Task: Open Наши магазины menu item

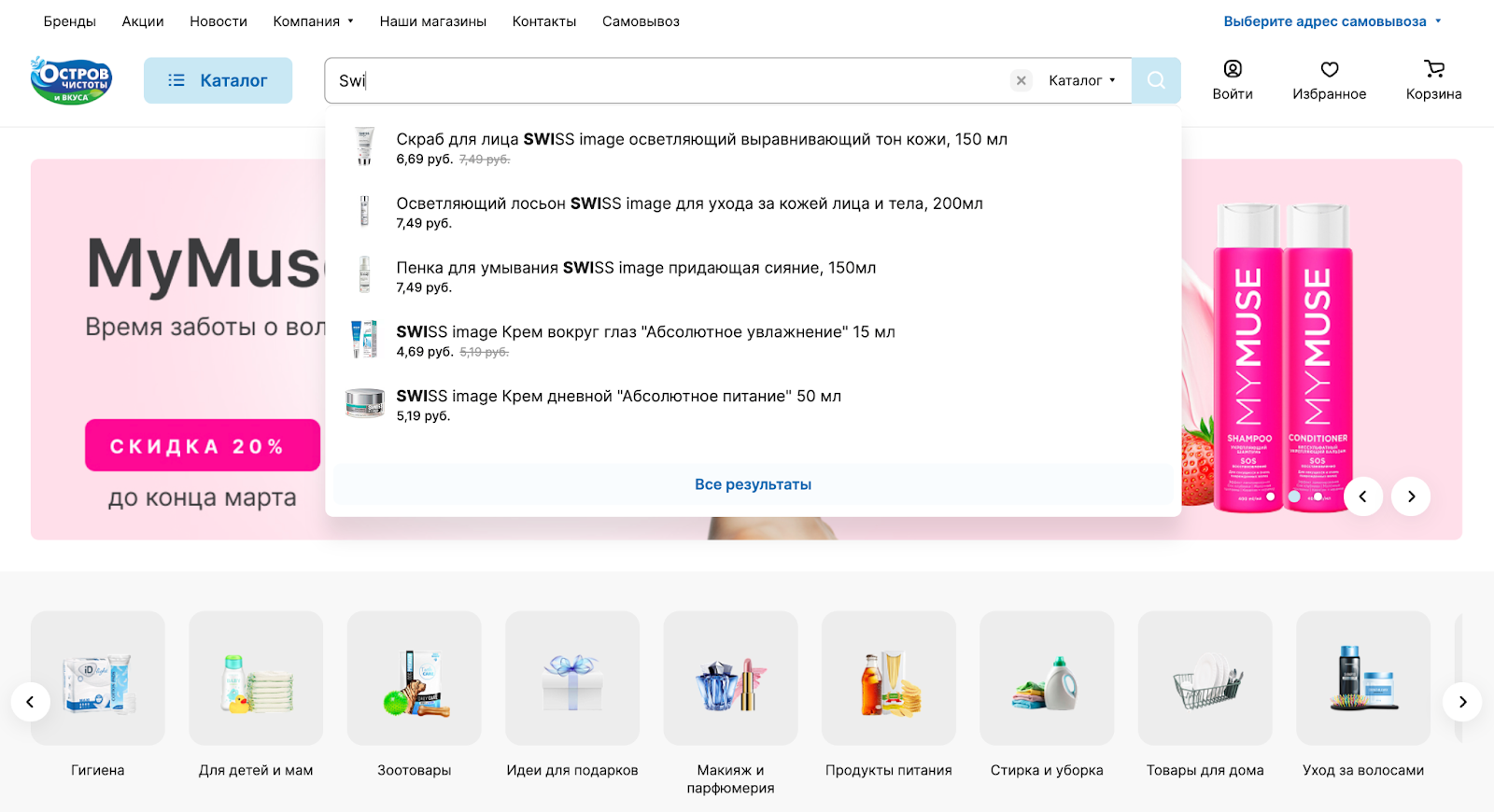Action: [x=432, y=21]
